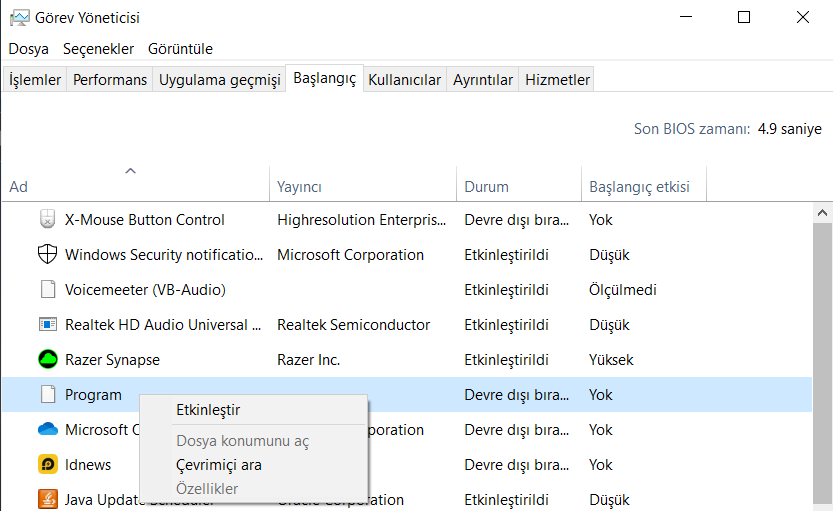833x511 pixels.
Task: Select the Razer Synapse row name
Action: pyautogui.click(x=112, y=360)
